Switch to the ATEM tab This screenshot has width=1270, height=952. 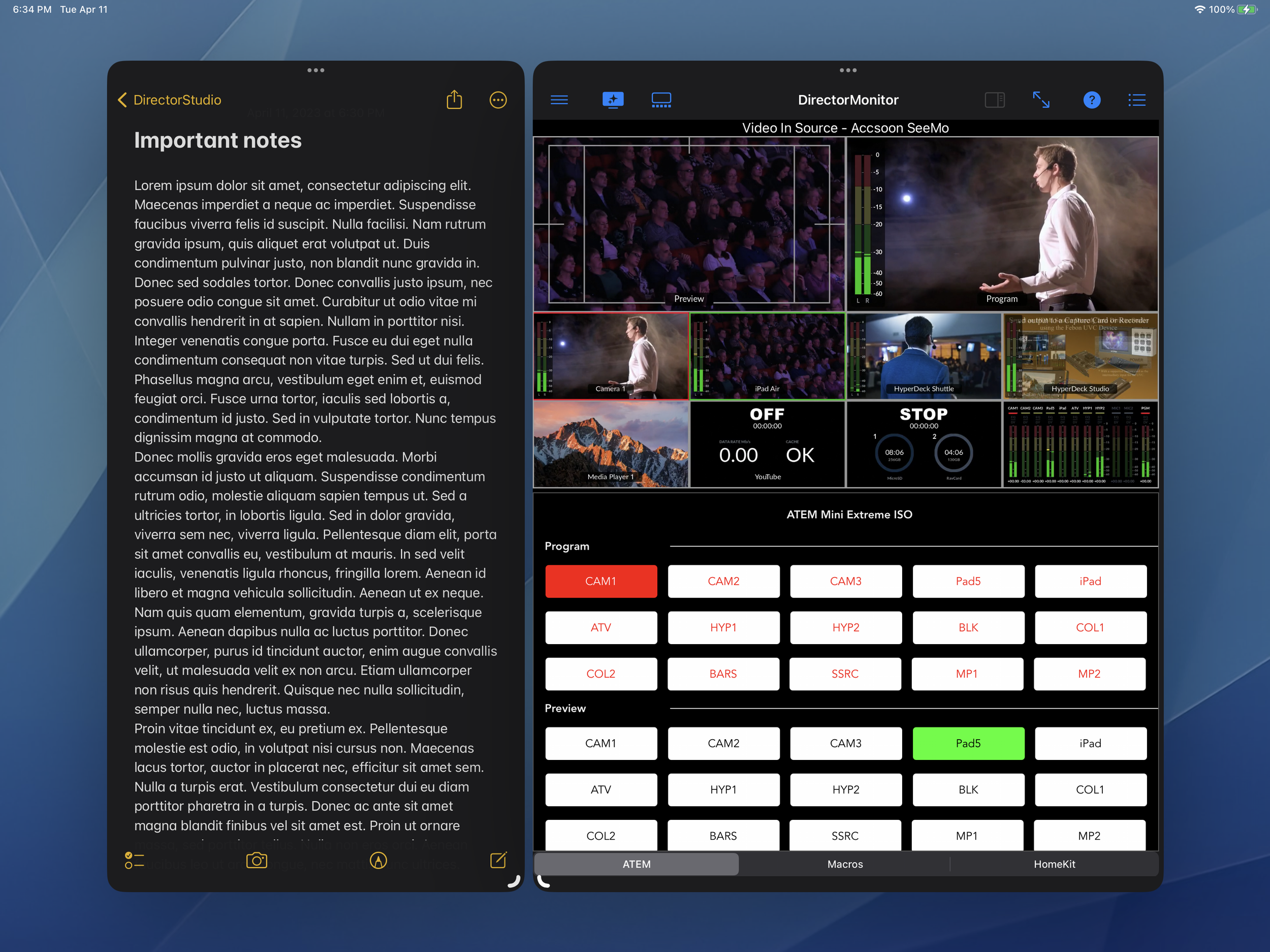point(637,864)
